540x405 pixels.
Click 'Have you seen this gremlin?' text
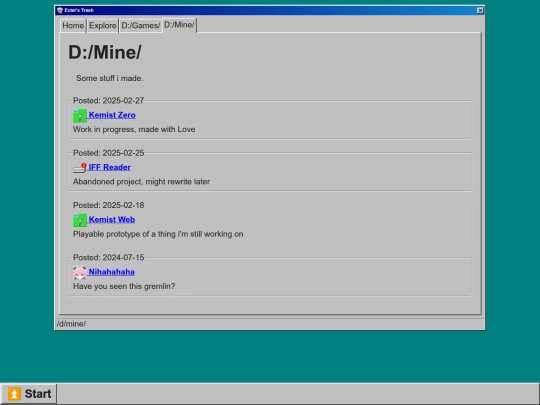point(124,287)
